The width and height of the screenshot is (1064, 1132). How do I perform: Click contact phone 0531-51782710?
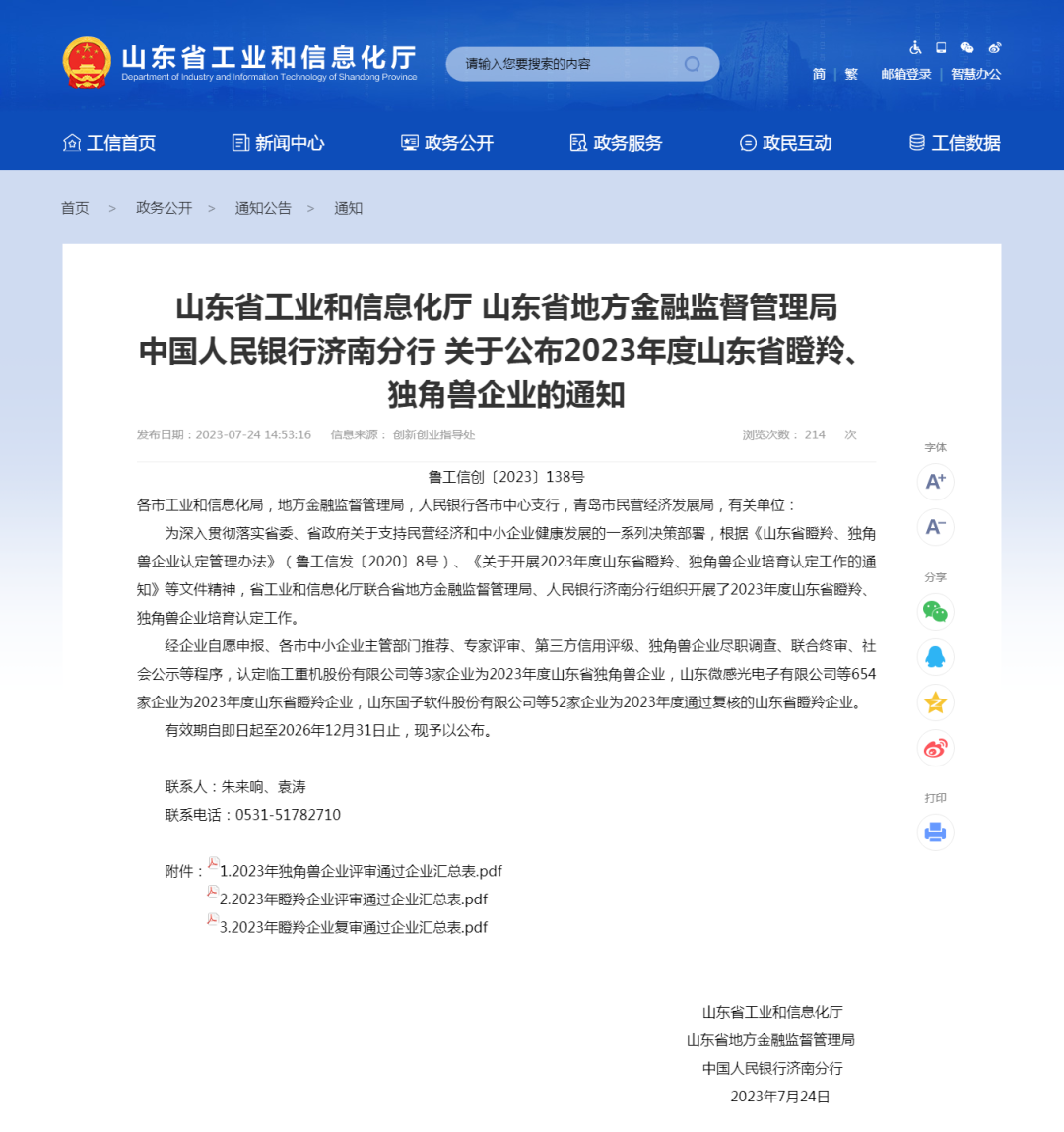288,815
